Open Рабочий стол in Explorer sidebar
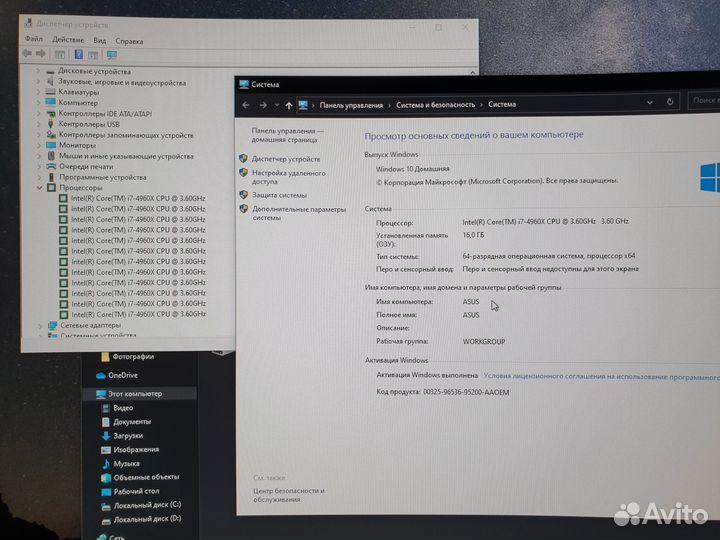Screen dimensions: 720x540 [136, 491]
